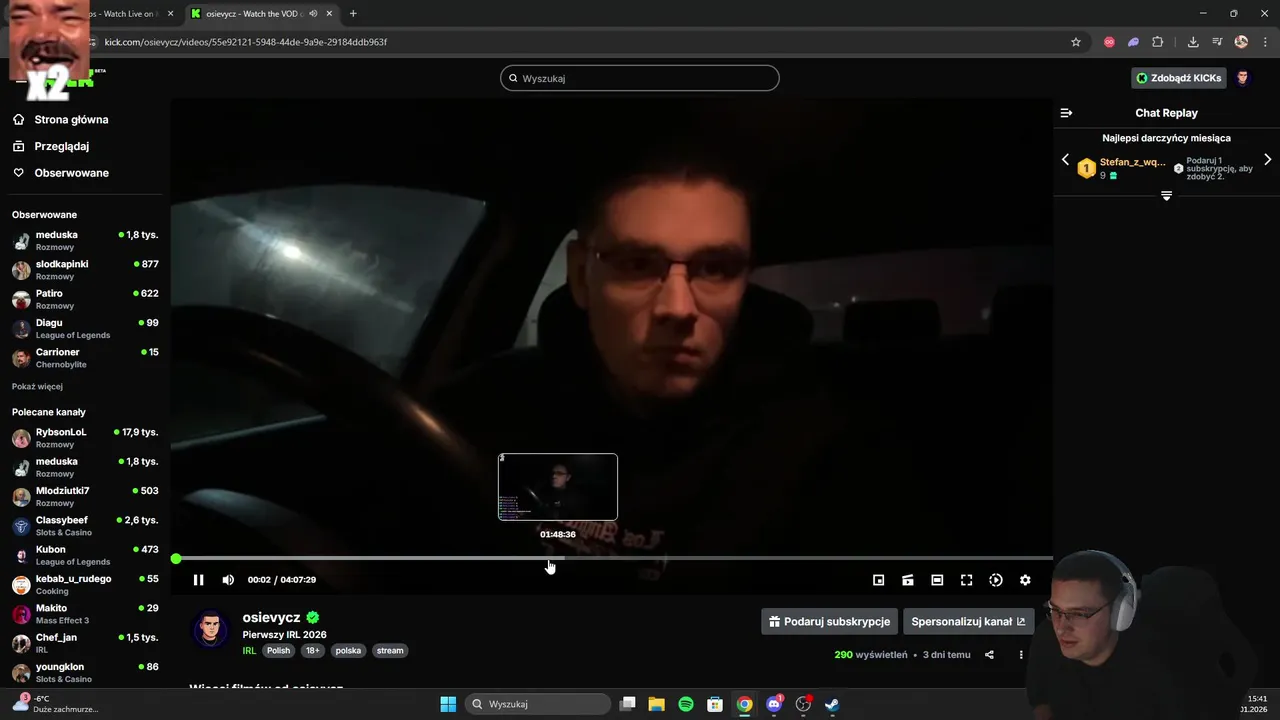Show previous top gifter
The height and width of the screenshot is (720, 1280).
[1065, 160]
